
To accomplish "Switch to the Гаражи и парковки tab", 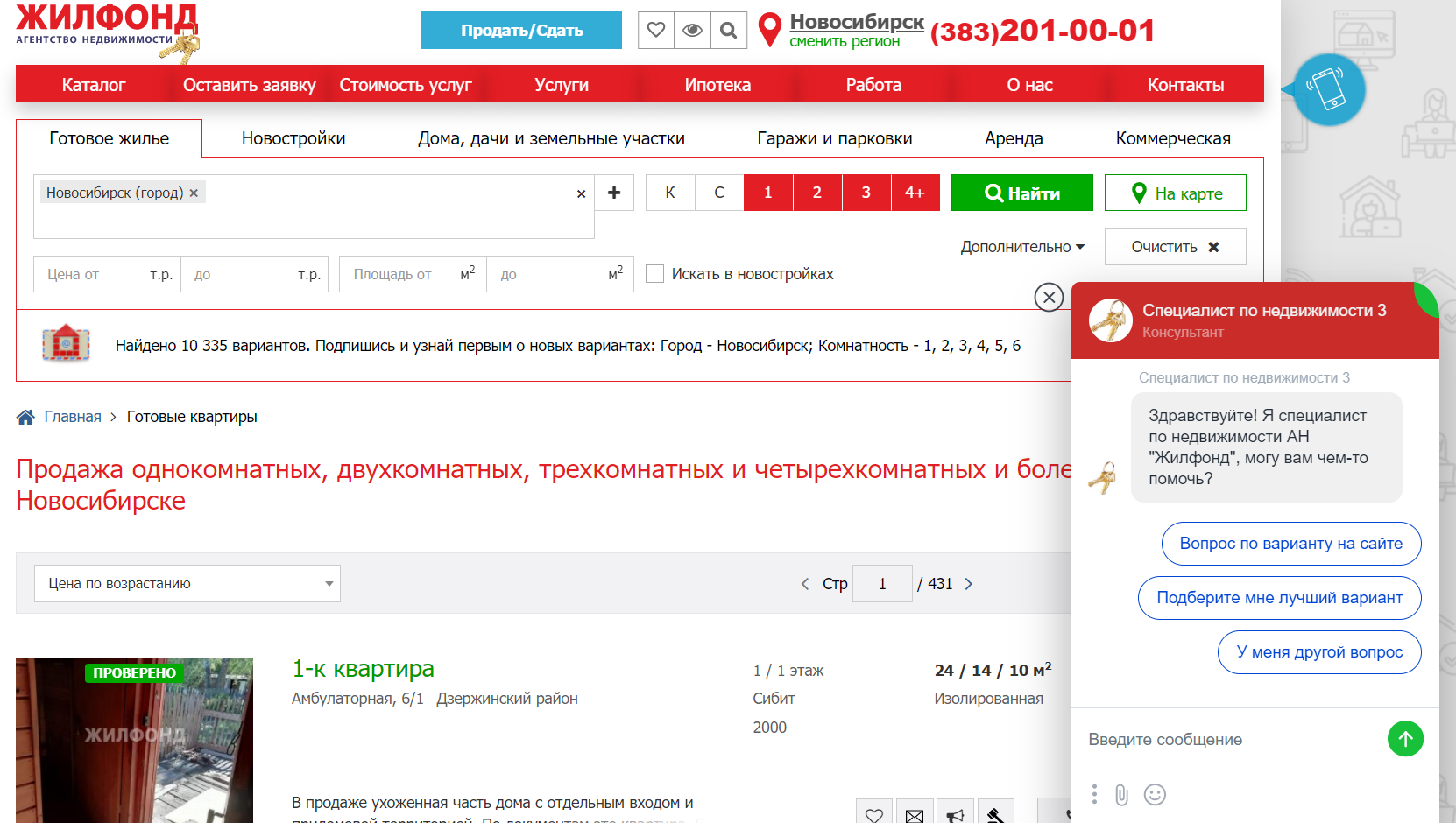I will click(835, 138).
